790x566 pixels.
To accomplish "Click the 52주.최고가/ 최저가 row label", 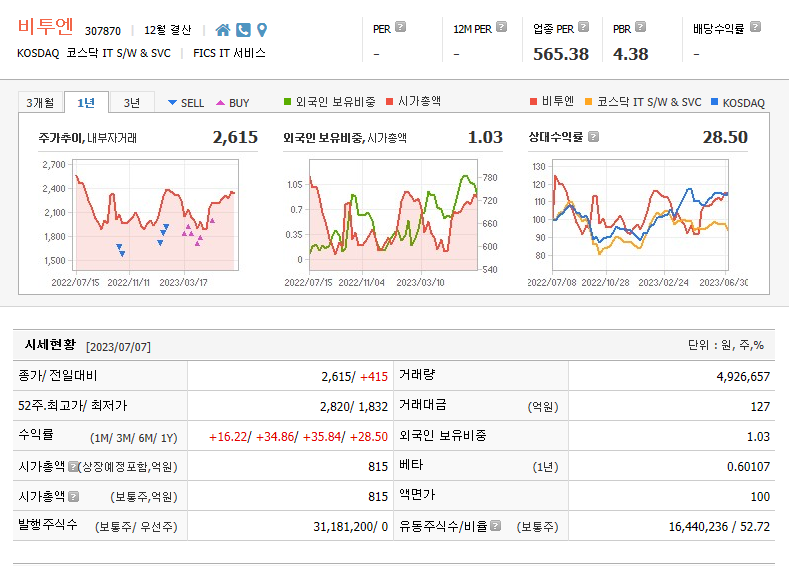I will click(x=73, y=406).
